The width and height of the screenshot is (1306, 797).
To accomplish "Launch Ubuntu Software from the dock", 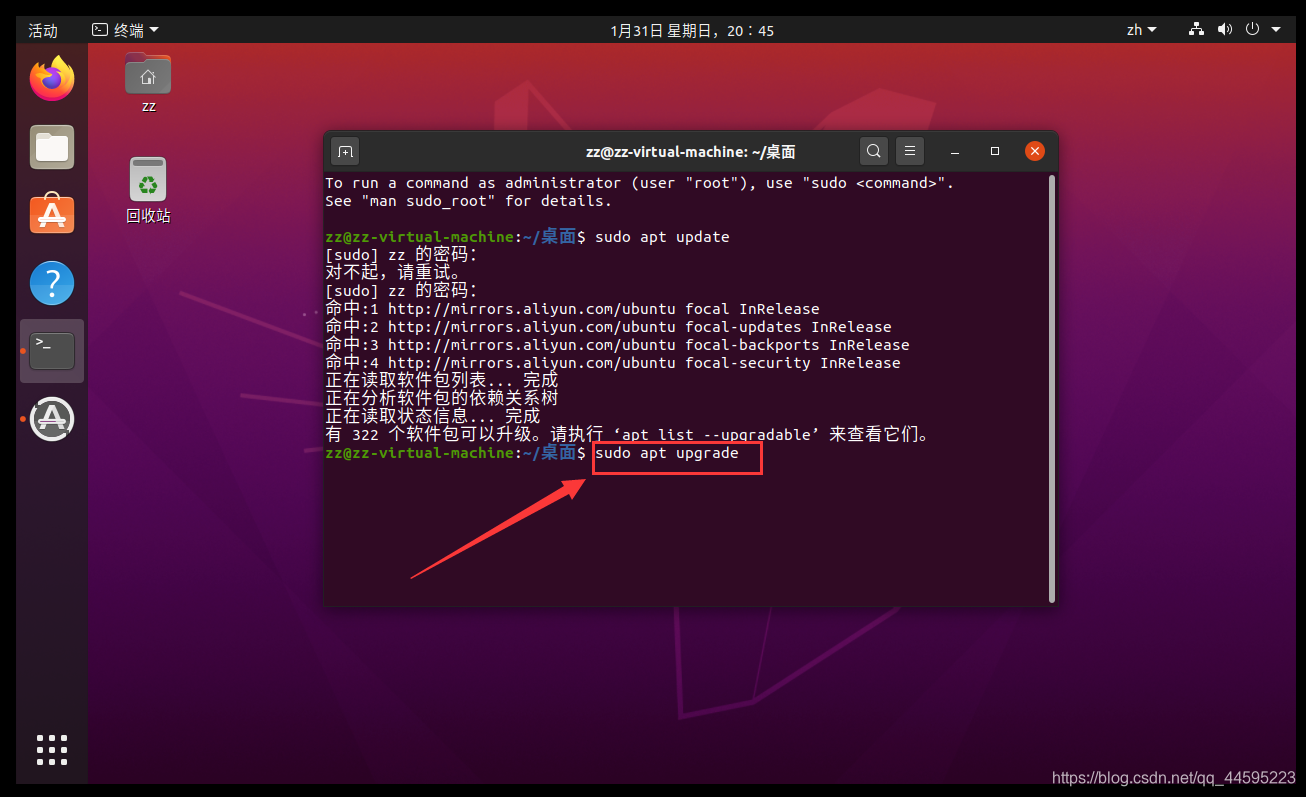I will [52, 215].
